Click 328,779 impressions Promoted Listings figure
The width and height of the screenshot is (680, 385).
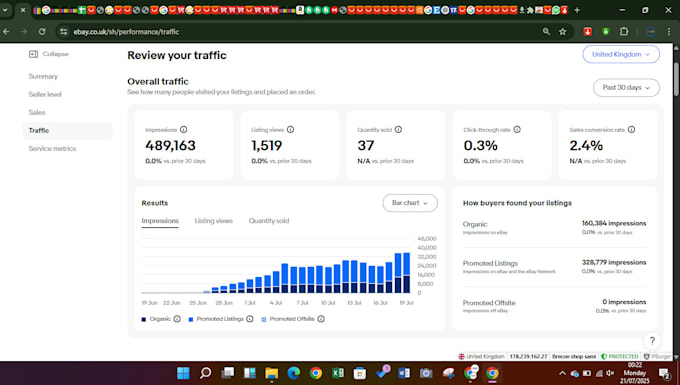pyautogui.click(x=614, y=262)
